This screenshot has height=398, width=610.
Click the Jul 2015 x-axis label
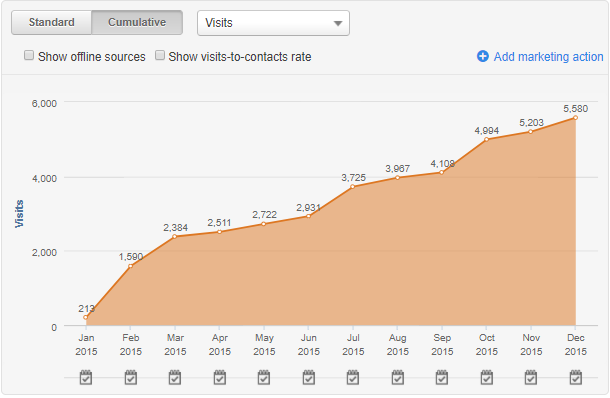click(353, 345)
